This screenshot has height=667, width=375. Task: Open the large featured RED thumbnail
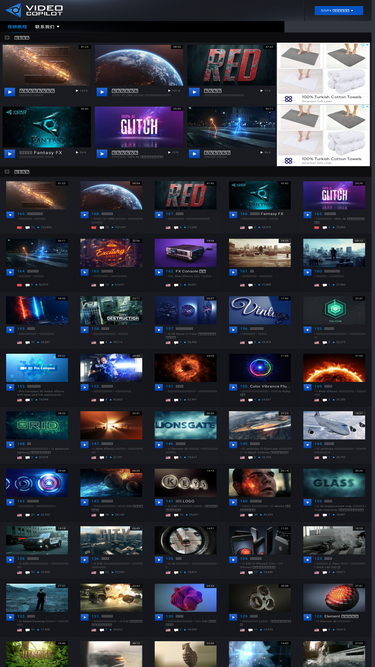pos(231,65)
